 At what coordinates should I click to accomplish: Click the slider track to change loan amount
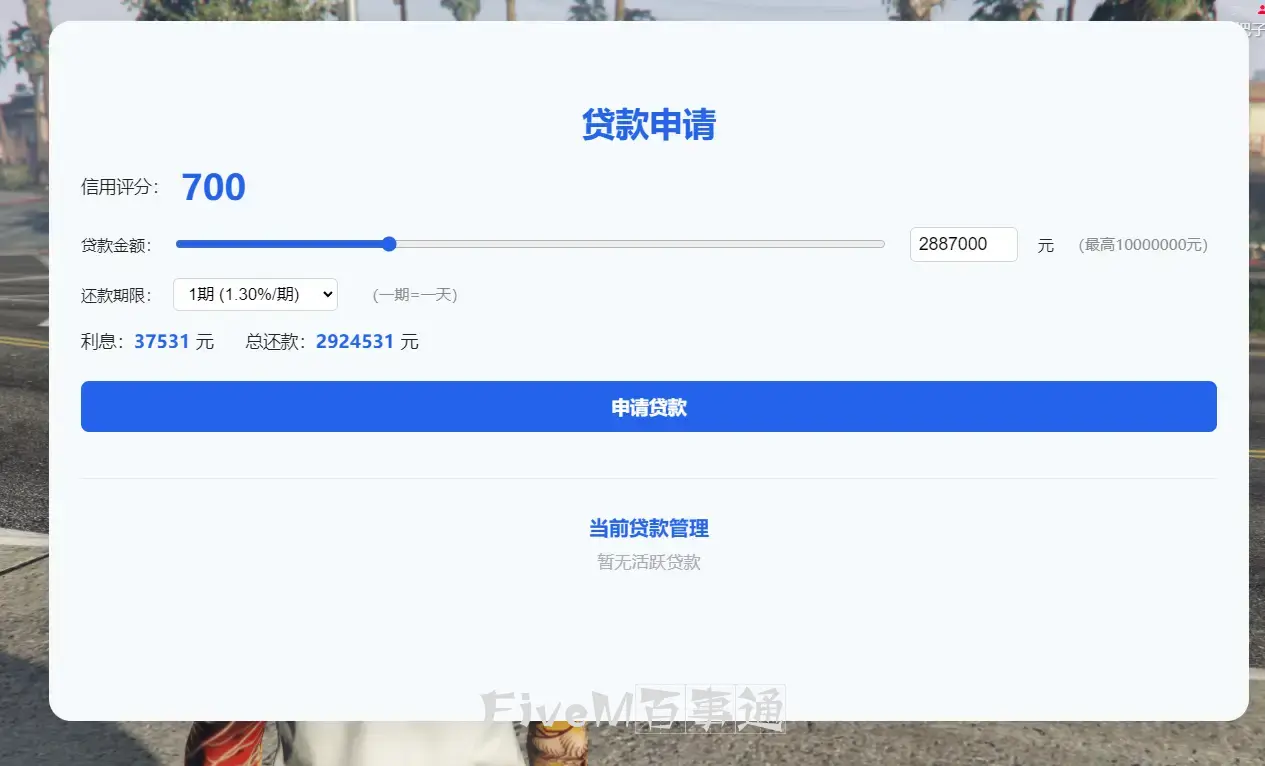coord(600,243)
